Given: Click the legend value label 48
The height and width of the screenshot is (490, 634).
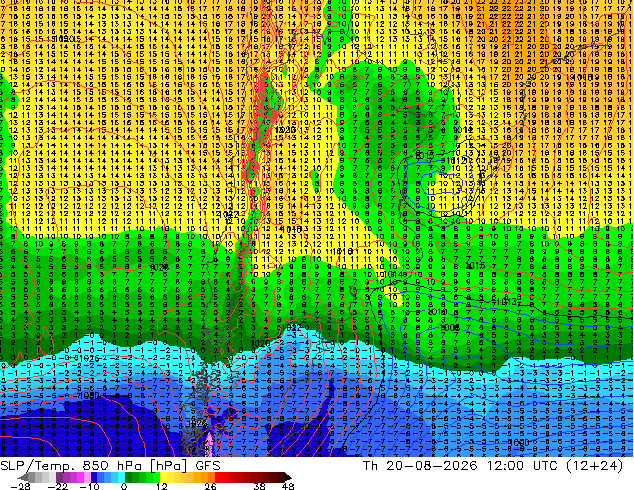Looking at the screenshot, I should (288, 486).
